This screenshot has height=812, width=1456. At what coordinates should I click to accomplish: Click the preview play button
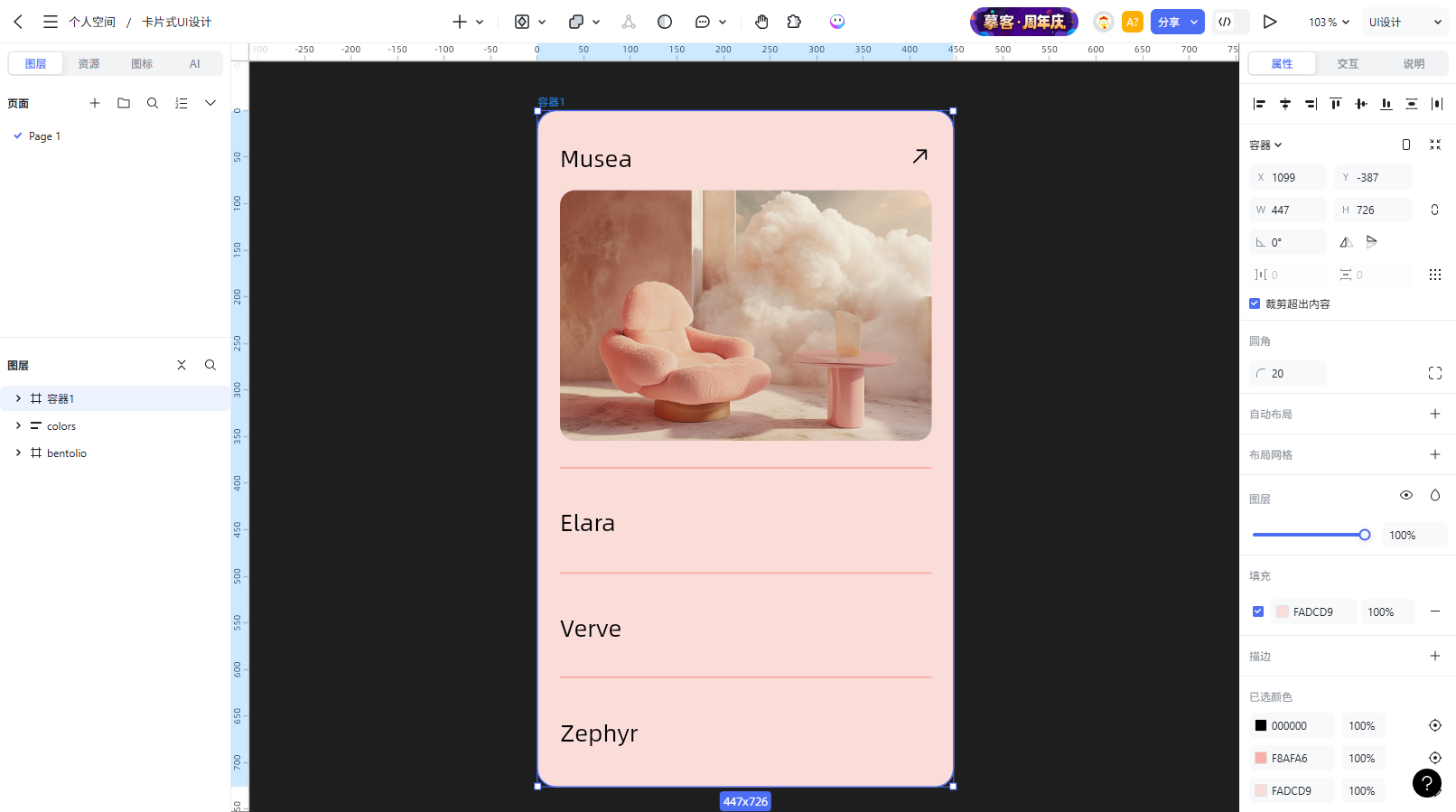1270,22
